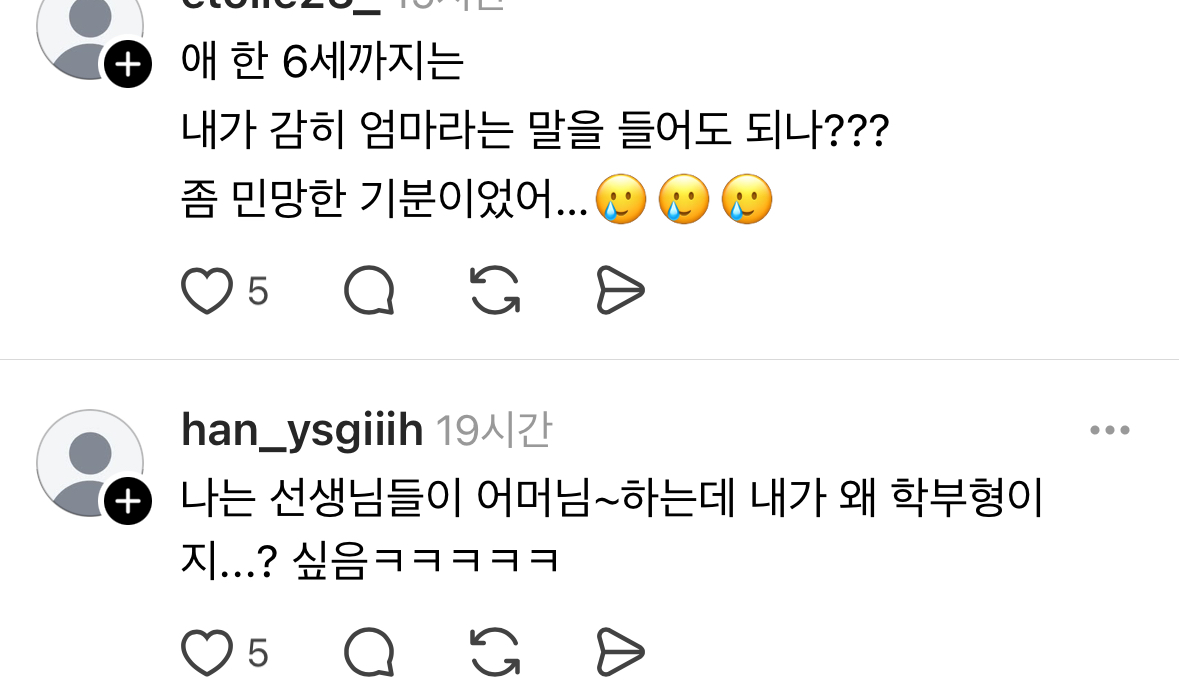Share the 민망한 기분이었어 post via paper plane
Viewport: 1179px width, 695px height.
click(x=620, y=290)
